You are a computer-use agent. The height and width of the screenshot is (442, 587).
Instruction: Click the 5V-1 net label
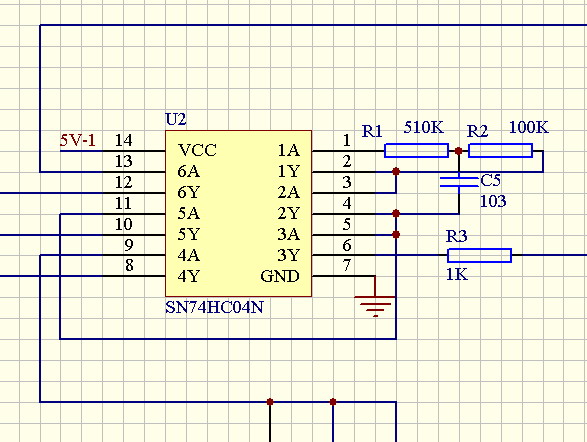point(78,141)
